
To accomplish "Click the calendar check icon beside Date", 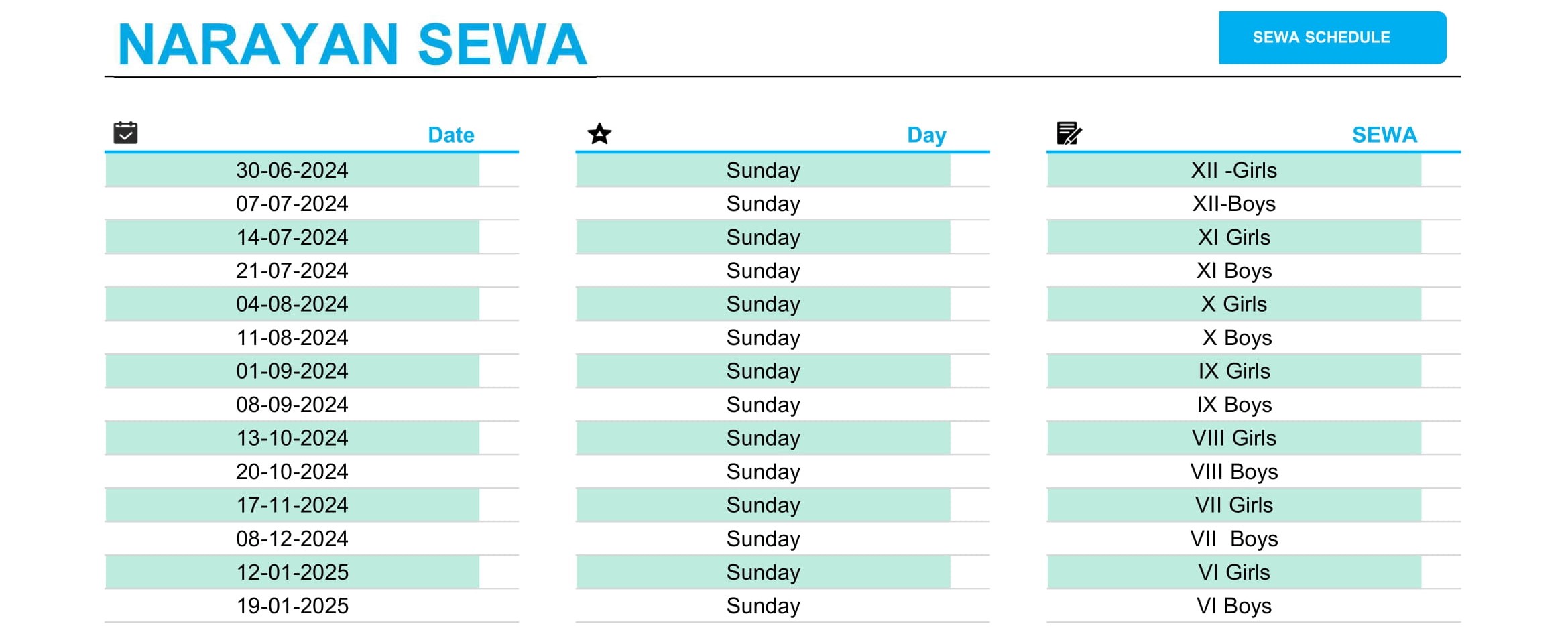I will [x=125, y=133].
